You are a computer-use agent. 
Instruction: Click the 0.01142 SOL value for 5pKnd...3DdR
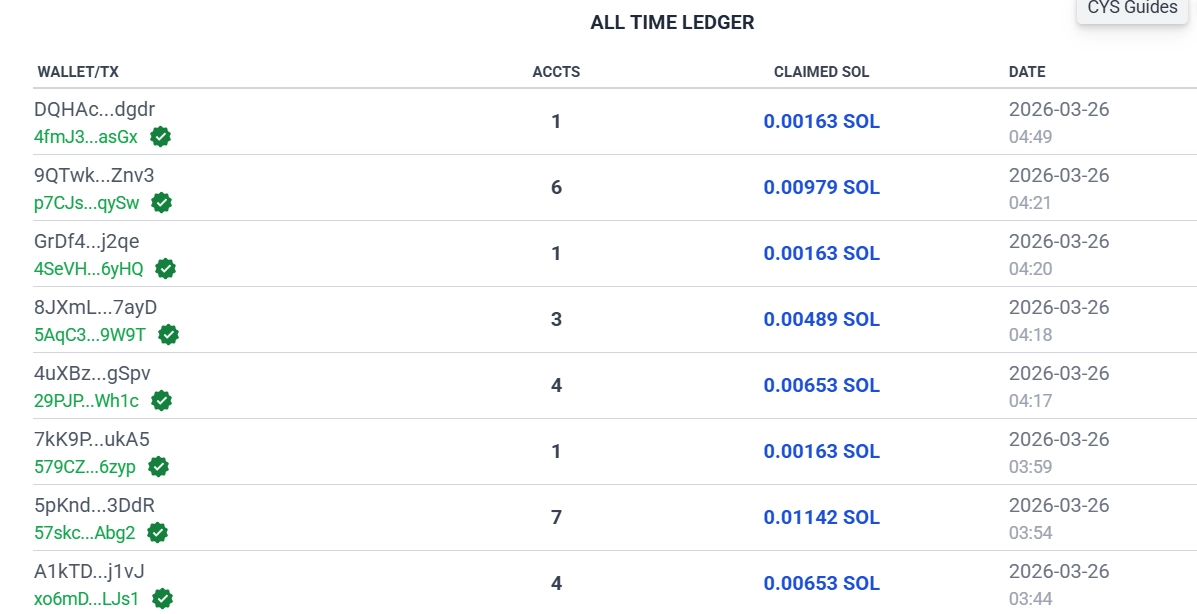pos(822,517)
